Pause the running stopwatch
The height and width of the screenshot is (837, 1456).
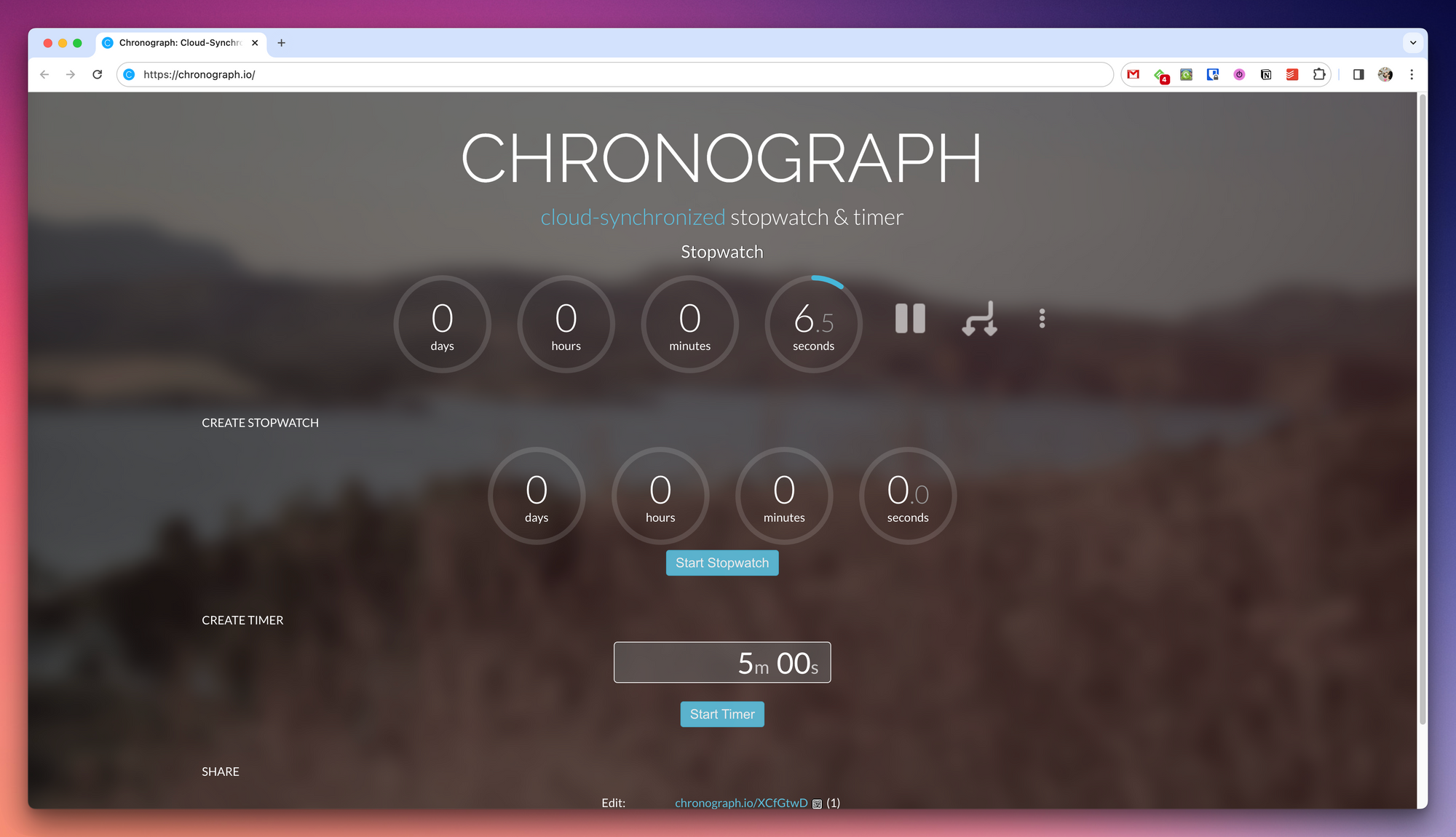pyautogui.click(x=909, y=319)
